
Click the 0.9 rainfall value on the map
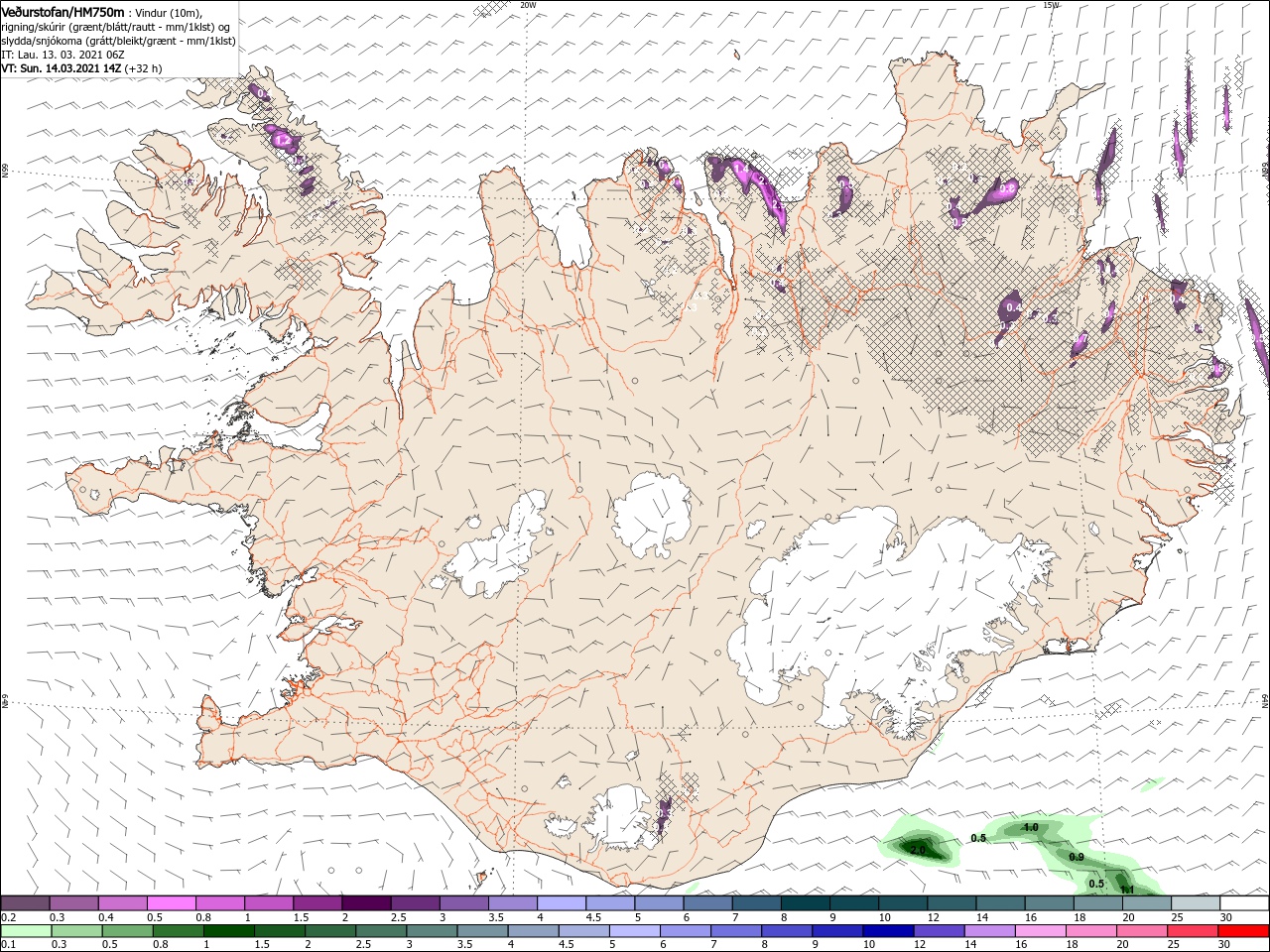1077,857
